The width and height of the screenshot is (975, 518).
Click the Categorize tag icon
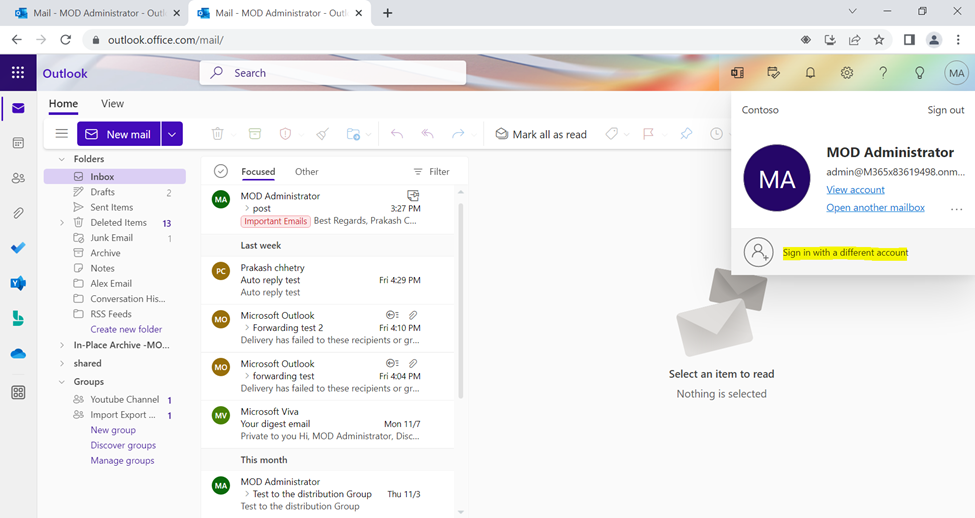(x=612, y=134)
